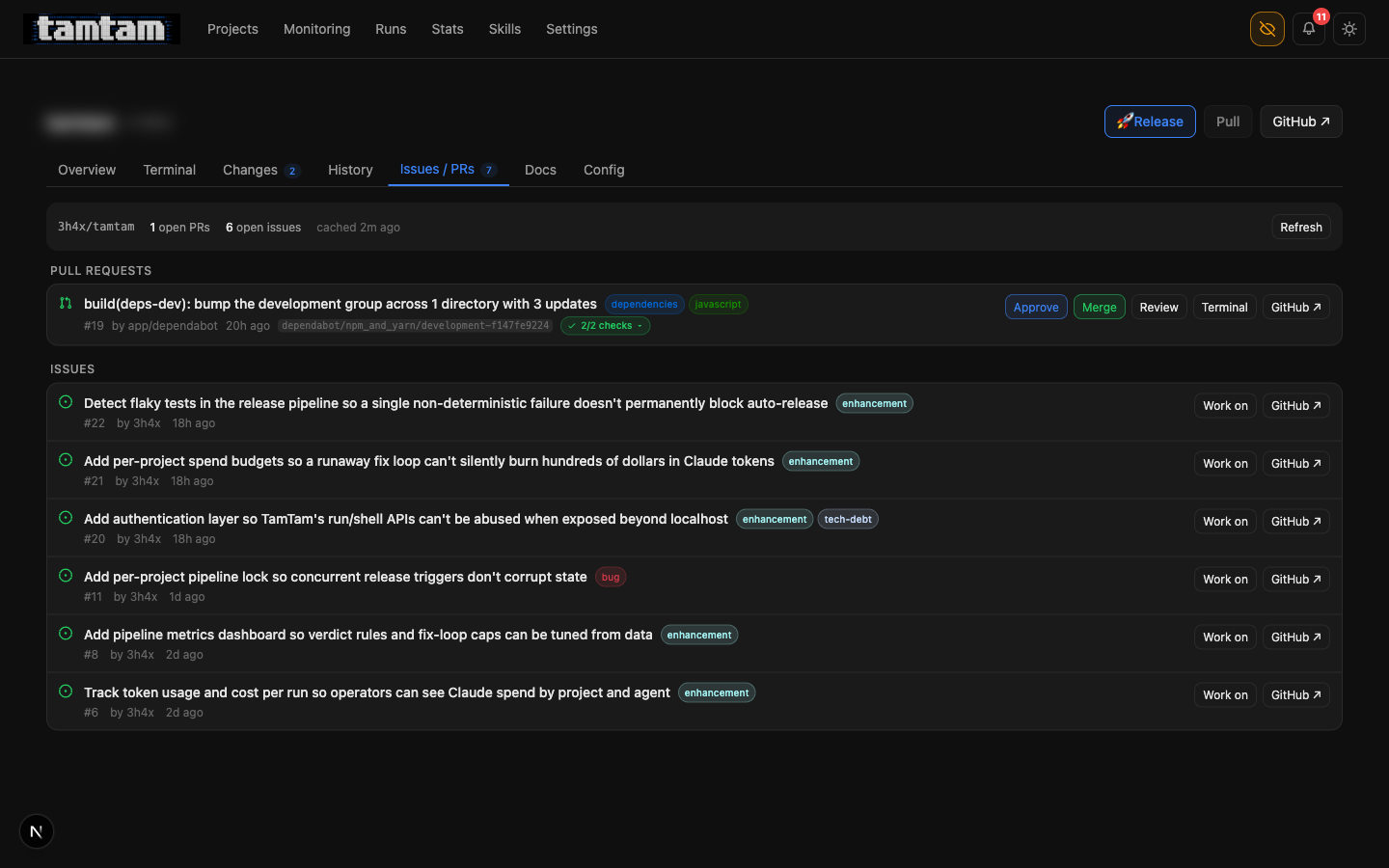The height and width of the screenshot is (868, 1389).
Task: Click the 6 open issues count
Action: pos(263,228)
